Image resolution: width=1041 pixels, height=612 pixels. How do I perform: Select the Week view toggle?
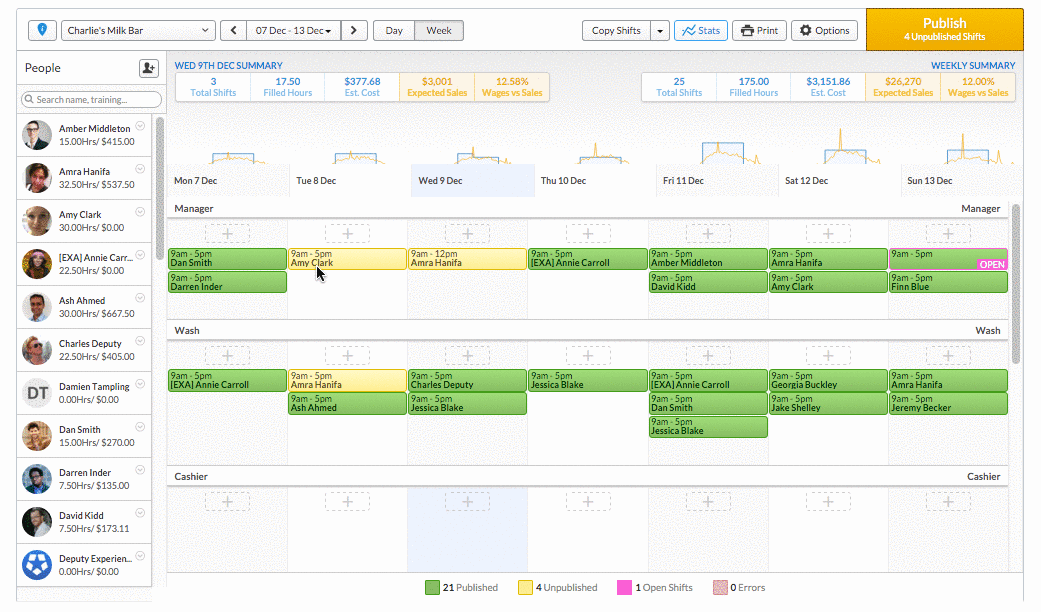click(x=439, y=30)
